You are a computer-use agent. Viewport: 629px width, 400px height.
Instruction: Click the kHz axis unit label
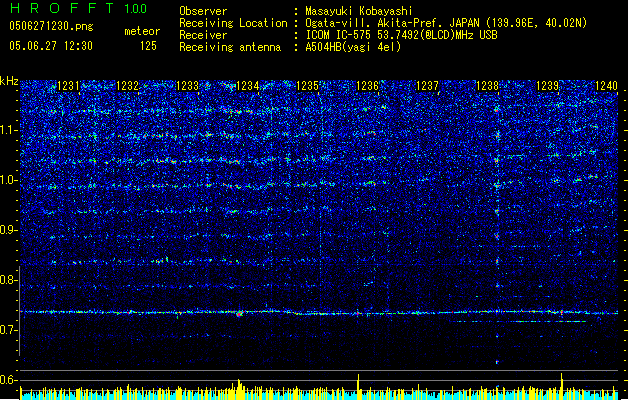click(9, 81)
